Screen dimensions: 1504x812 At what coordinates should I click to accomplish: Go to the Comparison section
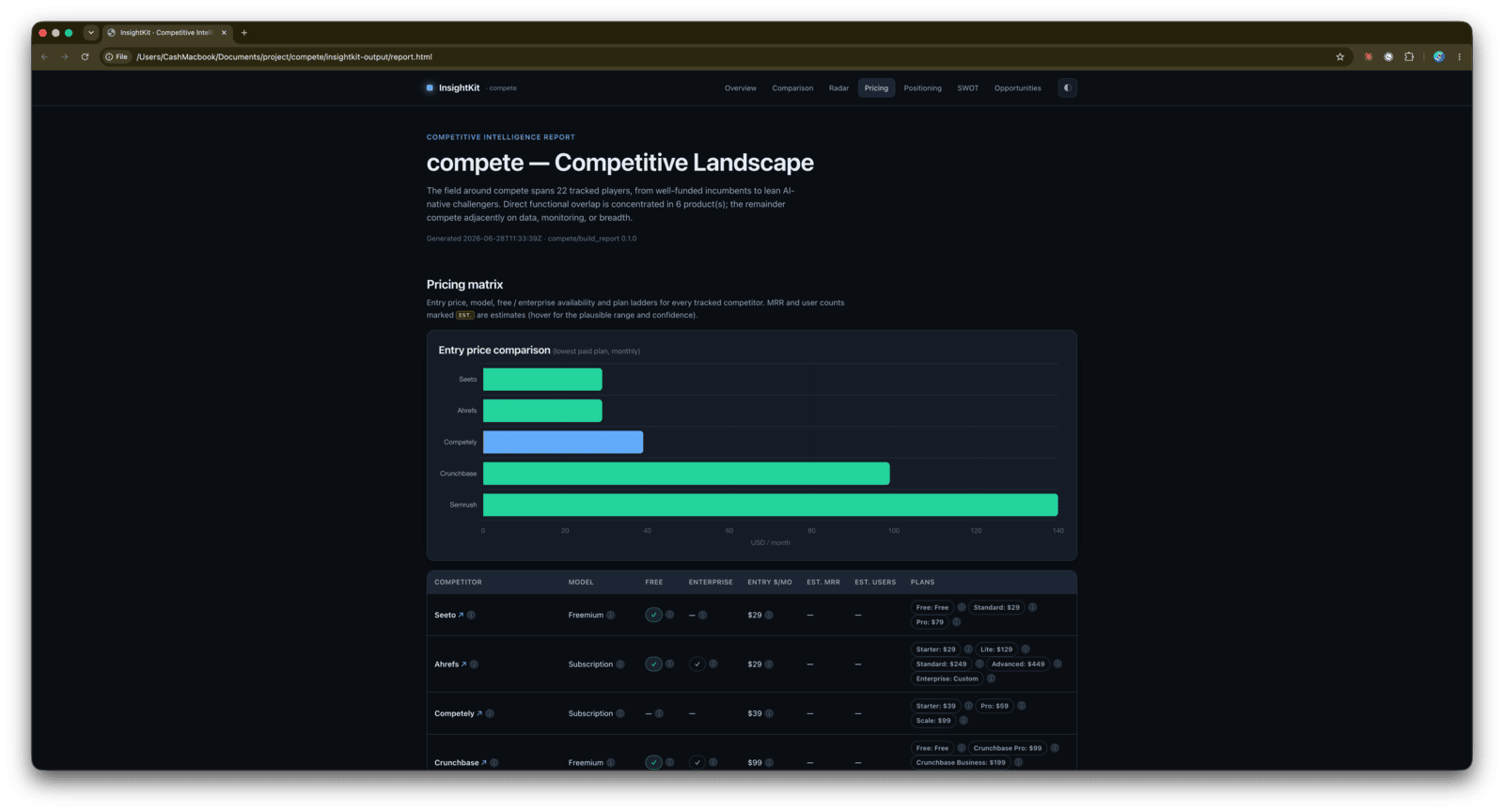[792, 88]
